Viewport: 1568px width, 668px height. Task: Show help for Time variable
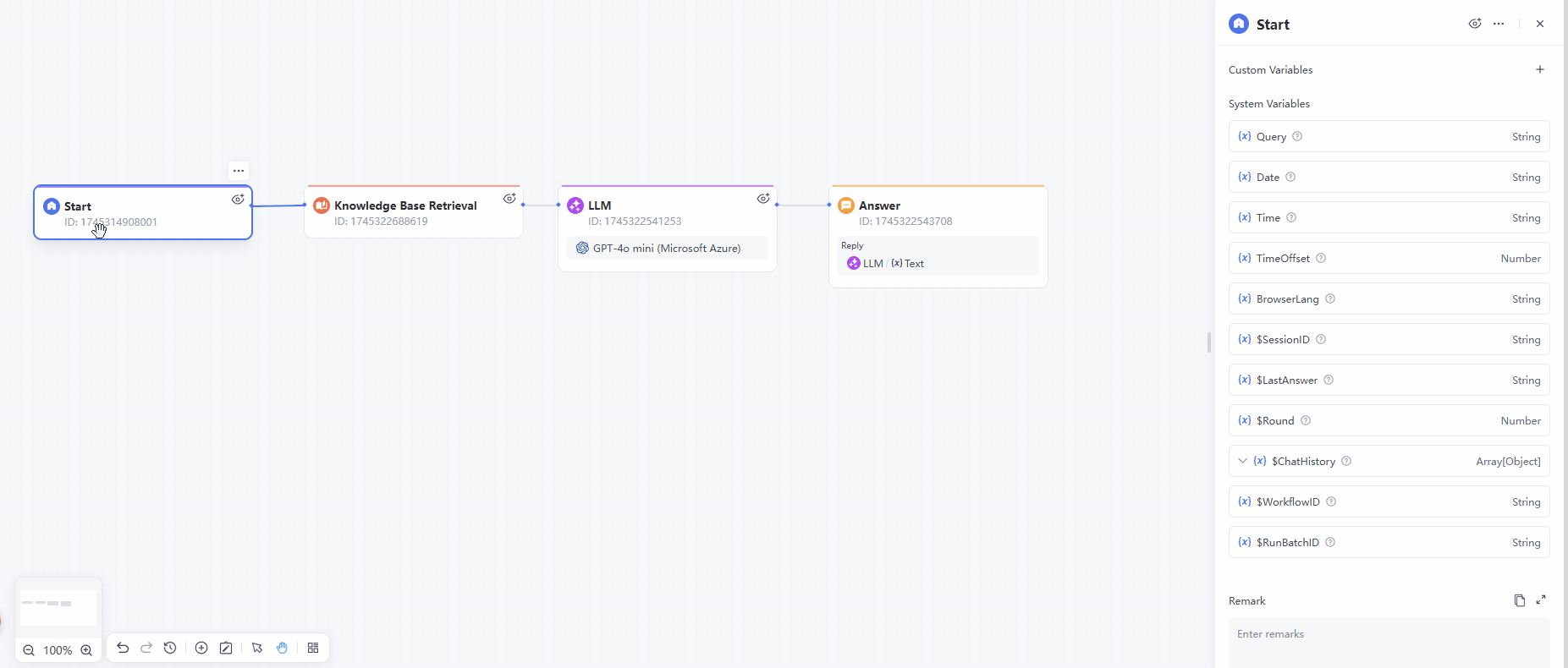pyautogui.click(x=1291, y=217)
